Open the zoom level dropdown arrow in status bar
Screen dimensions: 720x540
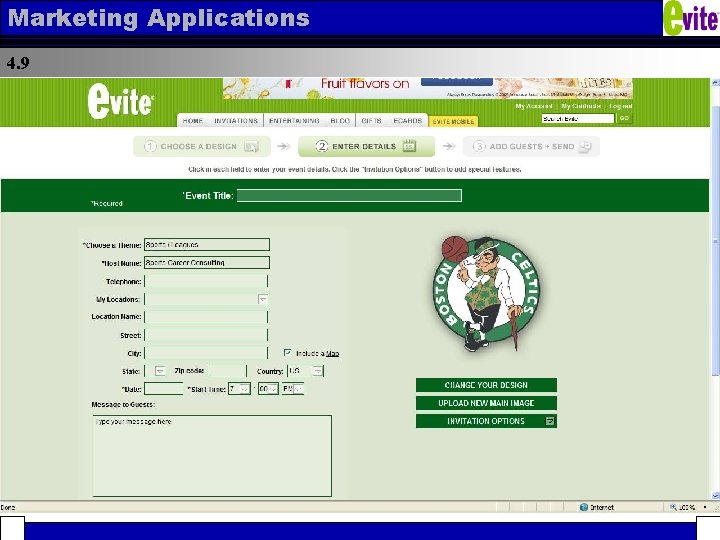point(705,507)
